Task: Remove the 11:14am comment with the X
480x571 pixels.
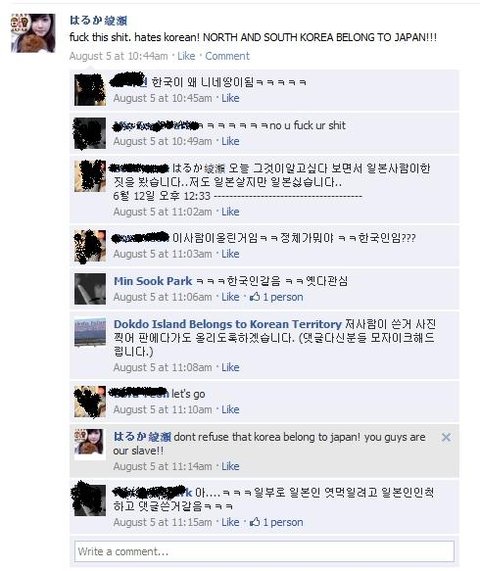Action: point(446,437)
